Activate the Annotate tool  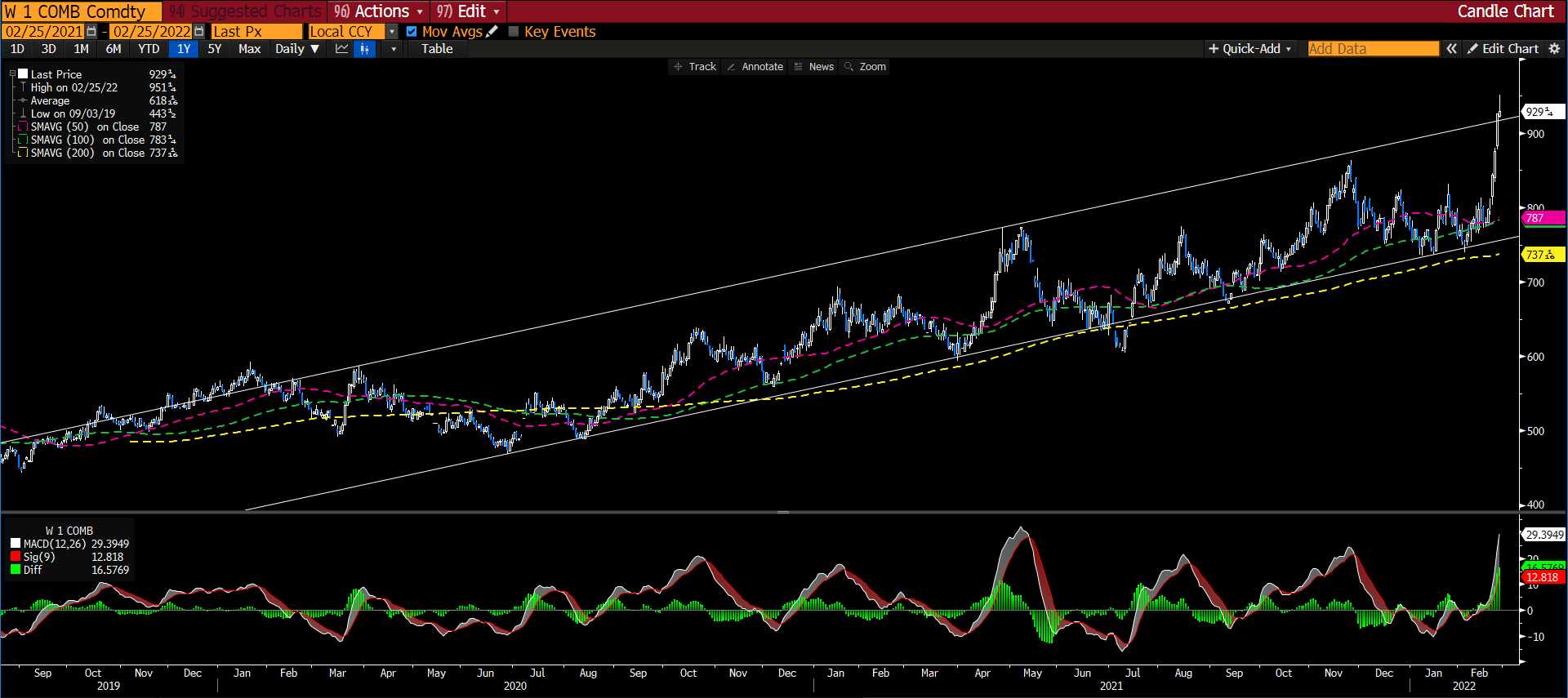755,67
